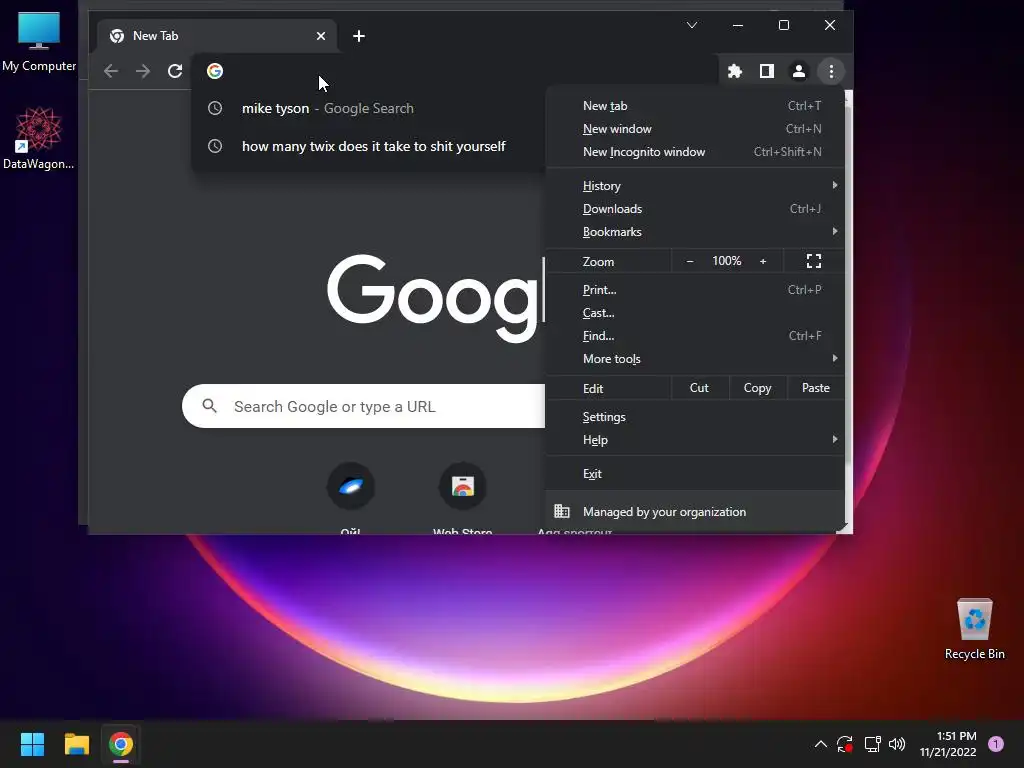1024x768 pixels.
Task: Open the Web Store shortcut icon
Action: pos(462,486)
